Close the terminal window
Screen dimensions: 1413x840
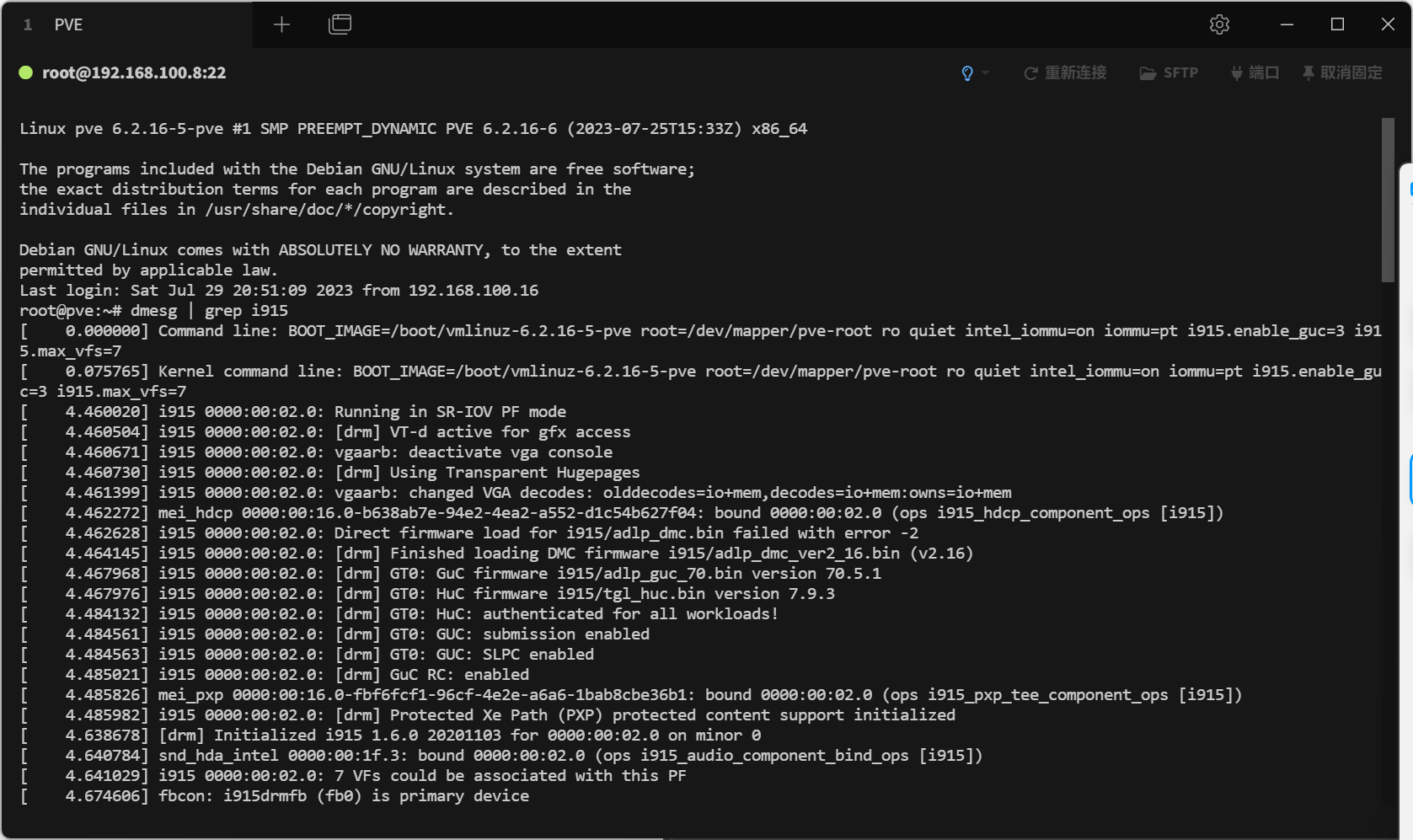[x=1388, y=24]
